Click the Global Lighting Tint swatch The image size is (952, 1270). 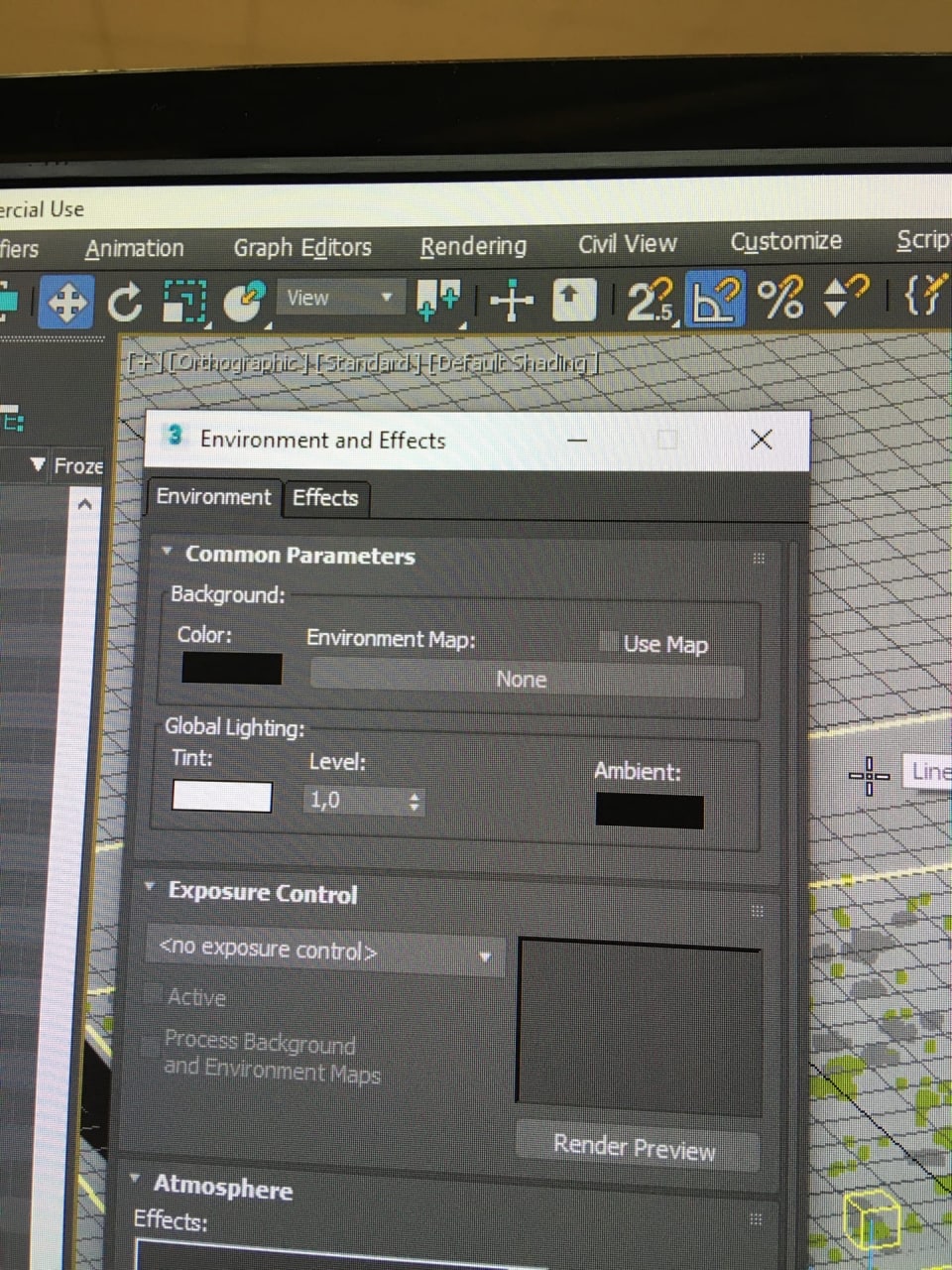pos(221,796)
